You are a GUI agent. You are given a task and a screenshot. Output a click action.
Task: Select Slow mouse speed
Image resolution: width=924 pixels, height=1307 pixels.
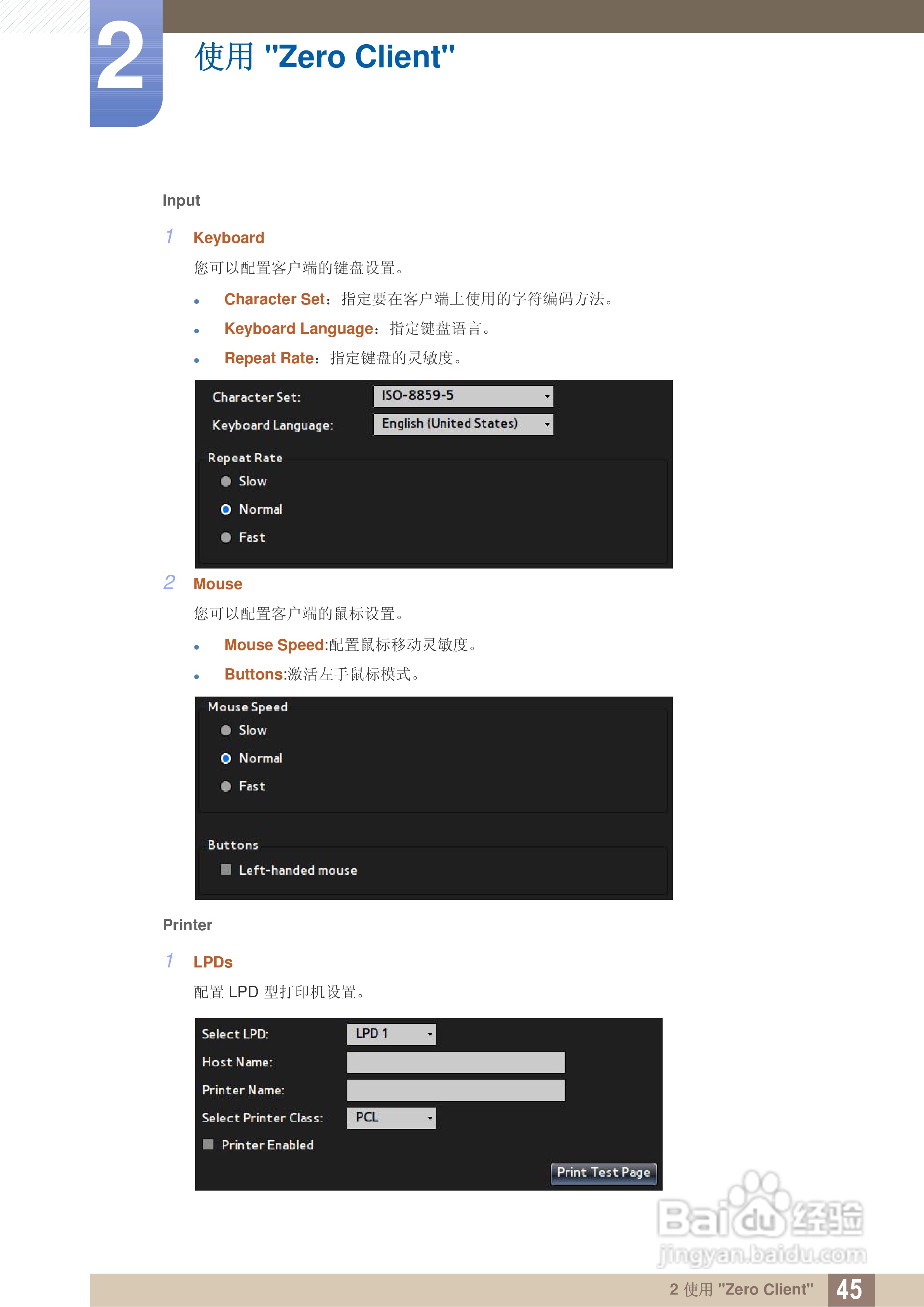[x=226, y=730]
